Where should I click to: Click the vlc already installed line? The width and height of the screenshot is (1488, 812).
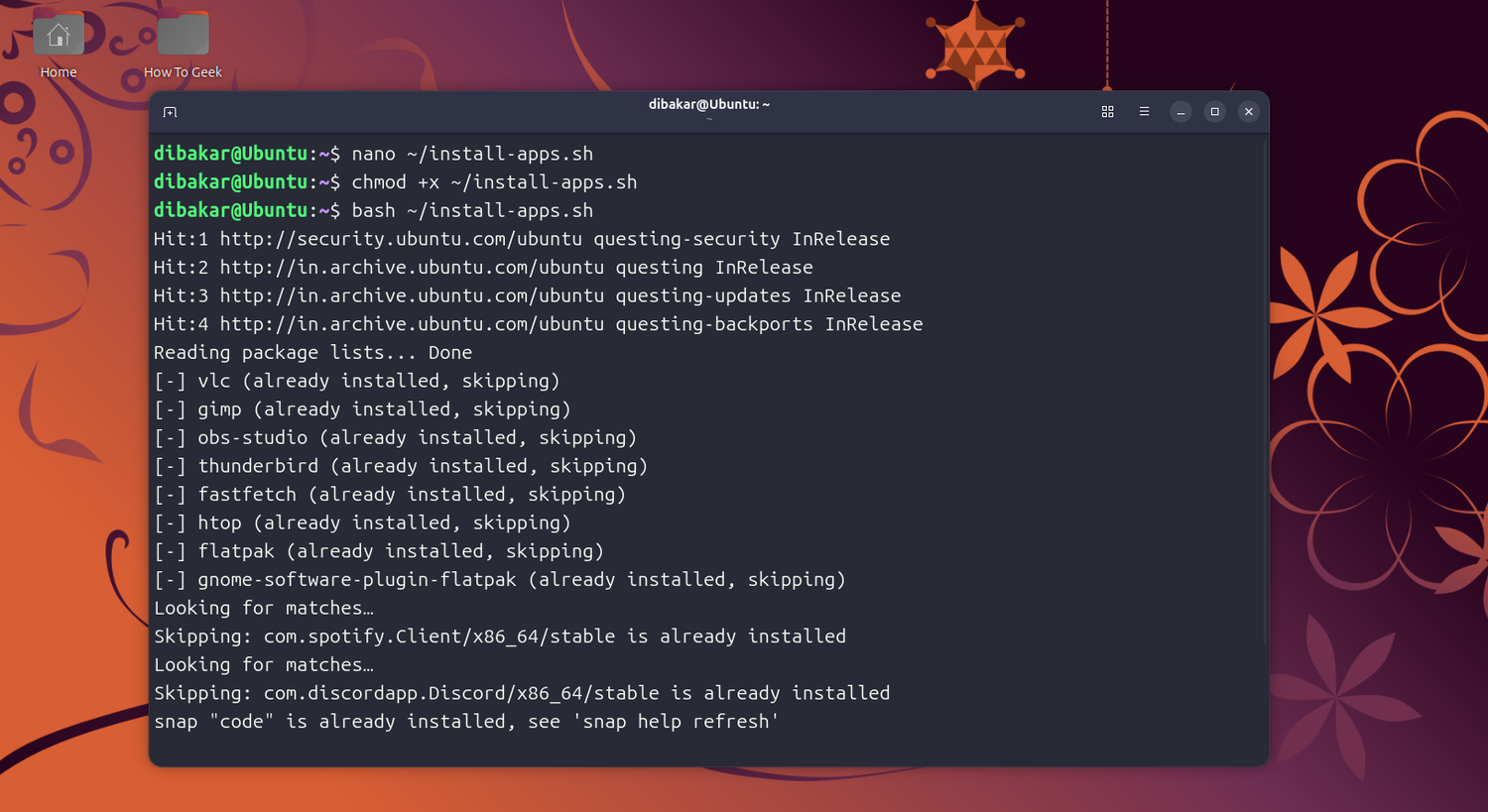(x=357, y=381)
